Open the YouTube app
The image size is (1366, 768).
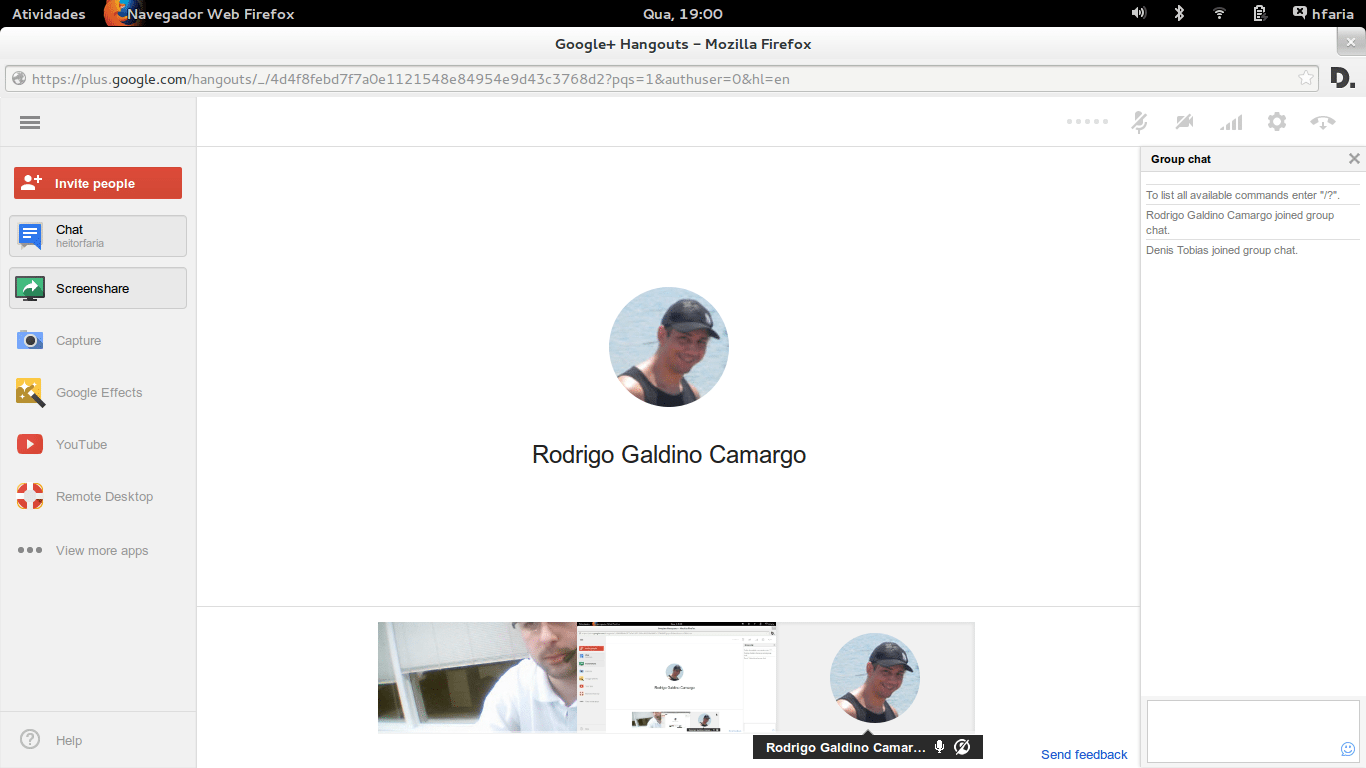click(80, 445)
